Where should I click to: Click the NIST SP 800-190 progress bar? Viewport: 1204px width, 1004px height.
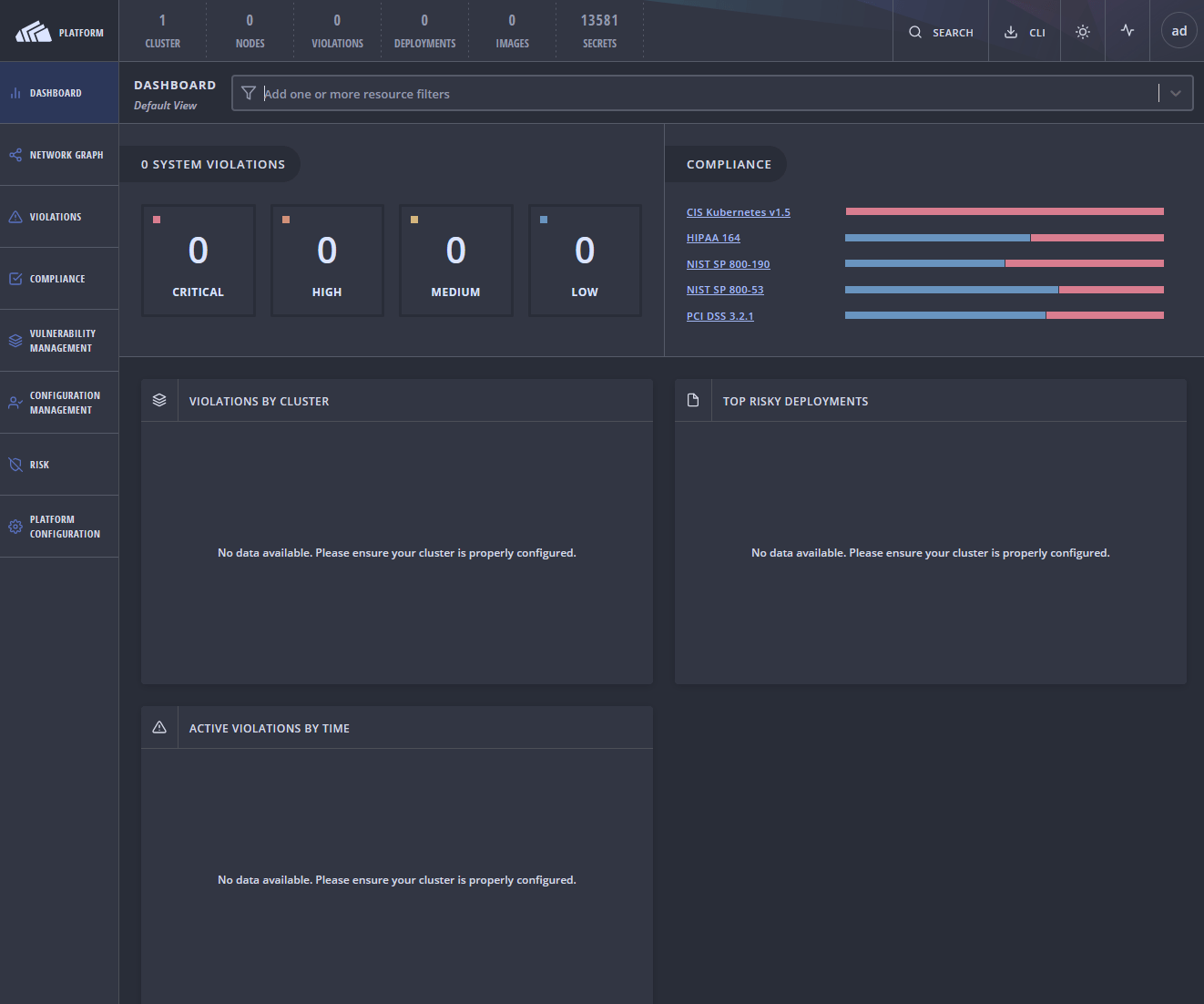[1005, 263]
